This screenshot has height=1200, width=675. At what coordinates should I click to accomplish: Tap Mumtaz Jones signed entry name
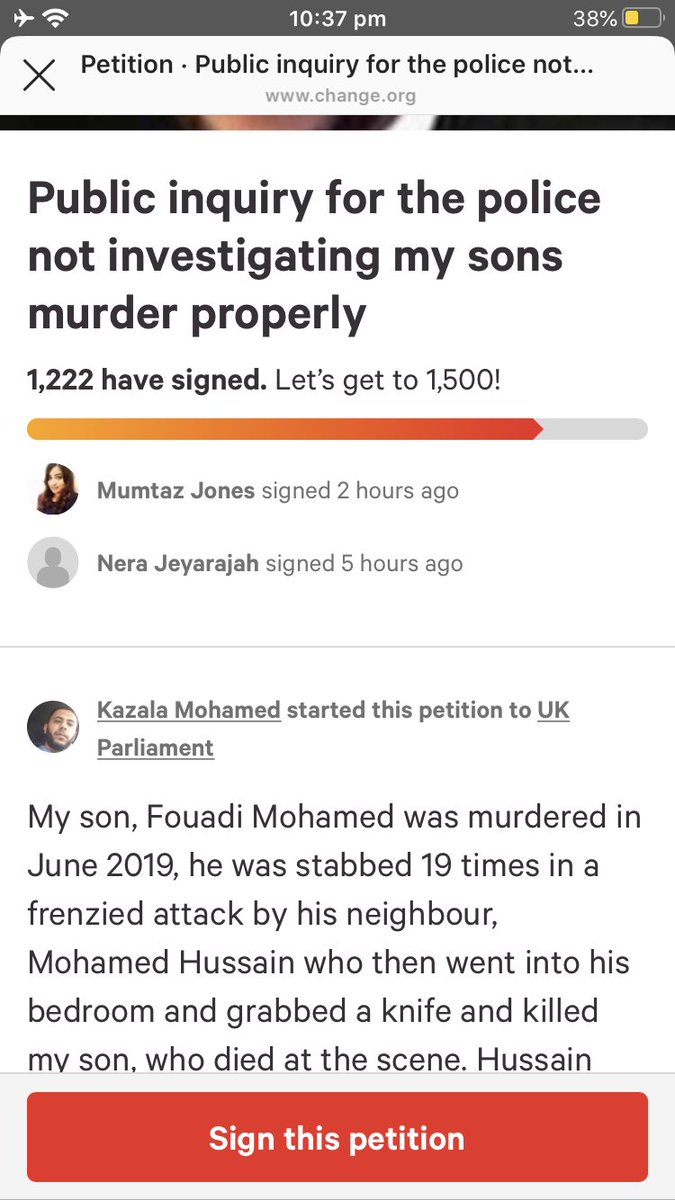(x=176, y=491)
